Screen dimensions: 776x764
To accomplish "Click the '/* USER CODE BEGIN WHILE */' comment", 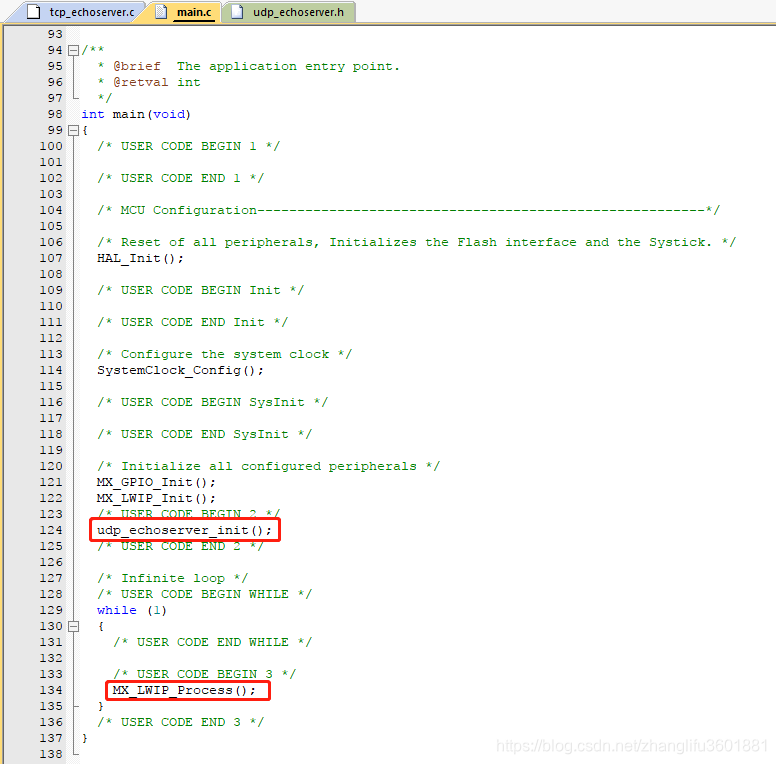I will tap(204, 594).
